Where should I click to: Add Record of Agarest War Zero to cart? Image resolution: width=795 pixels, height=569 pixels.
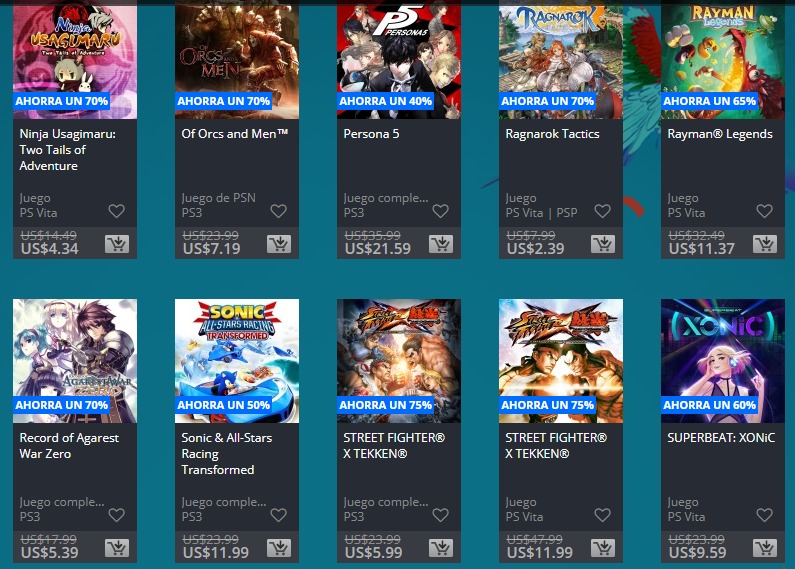(x=117, y=548)
